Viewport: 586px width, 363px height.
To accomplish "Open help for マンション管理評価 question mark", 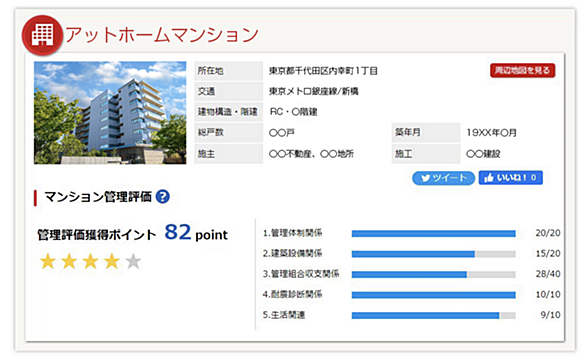I will (x=163, y=196).
